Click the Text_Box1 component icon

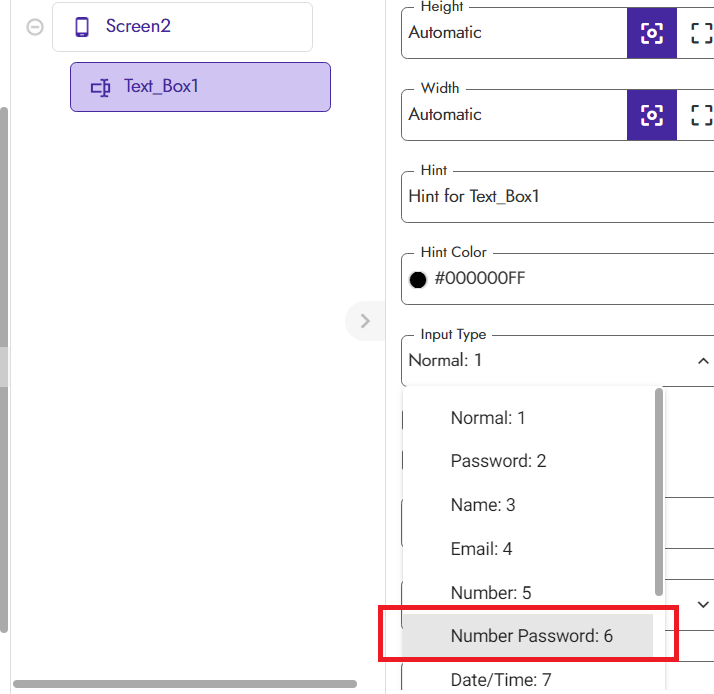[100, 87]
